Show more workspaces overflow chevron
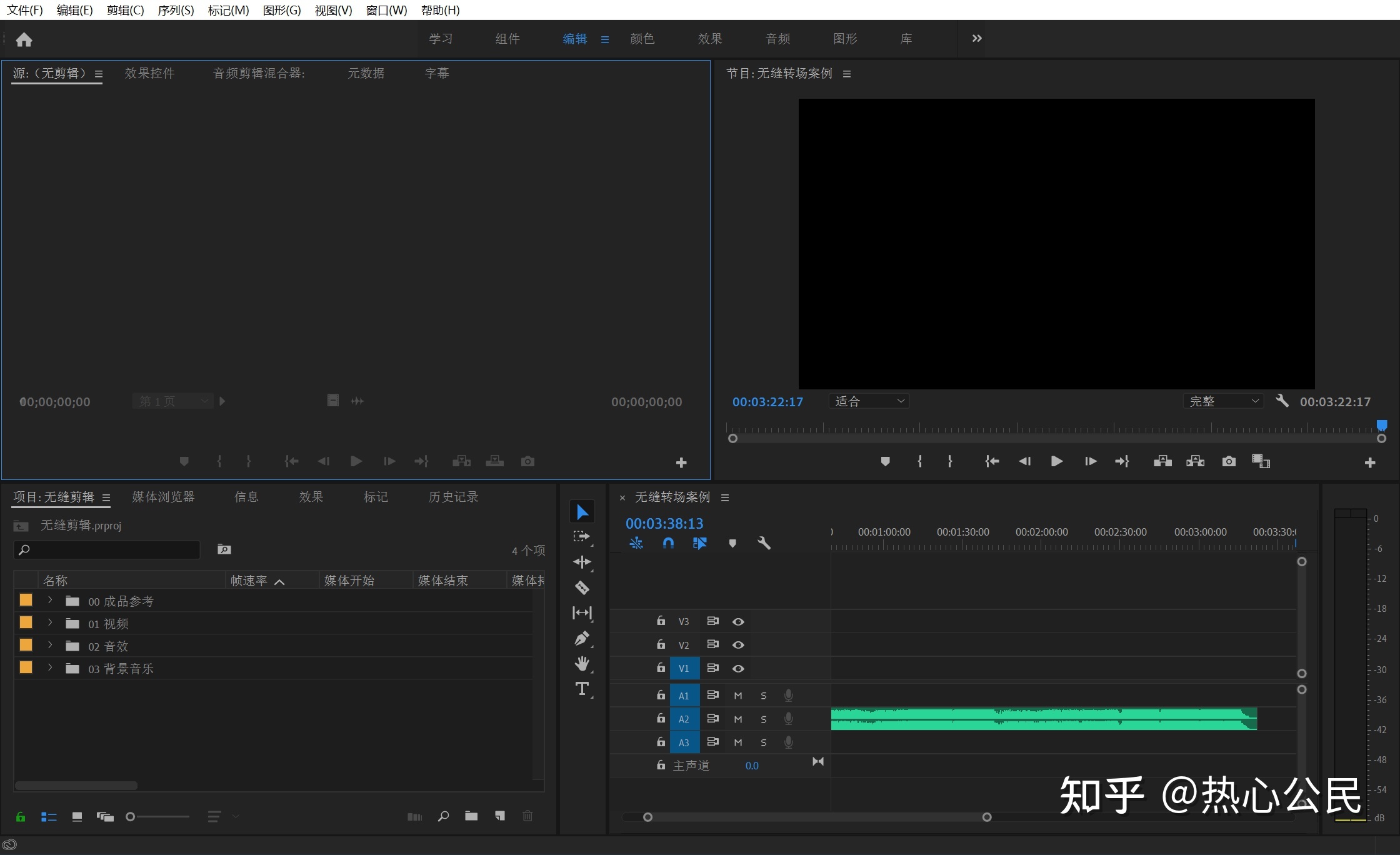Image resolution: width=1400 pixels, height=855 pixels. 977,39
